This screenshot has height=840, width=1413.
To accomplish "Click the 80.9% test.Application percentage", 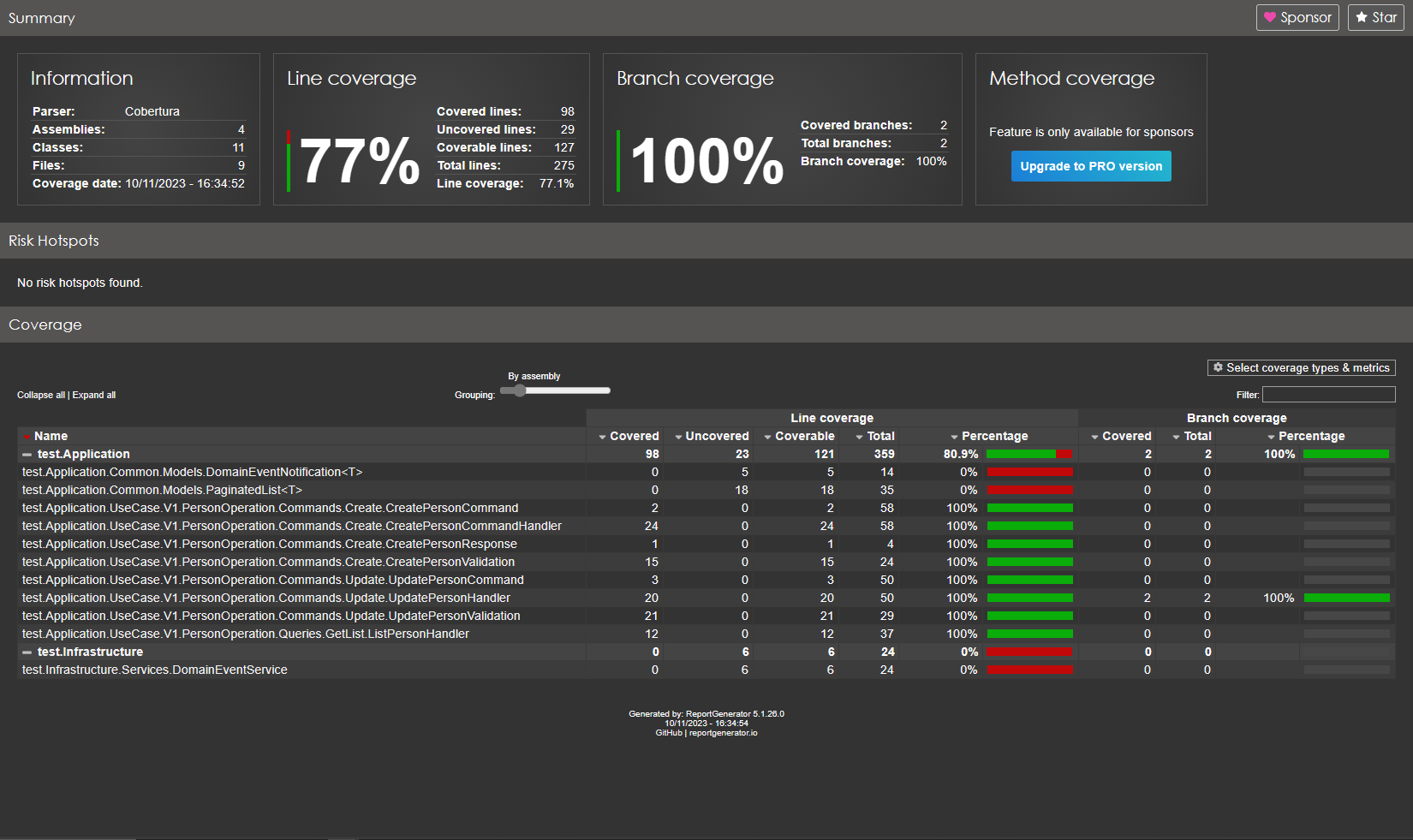I will (961, 455).
